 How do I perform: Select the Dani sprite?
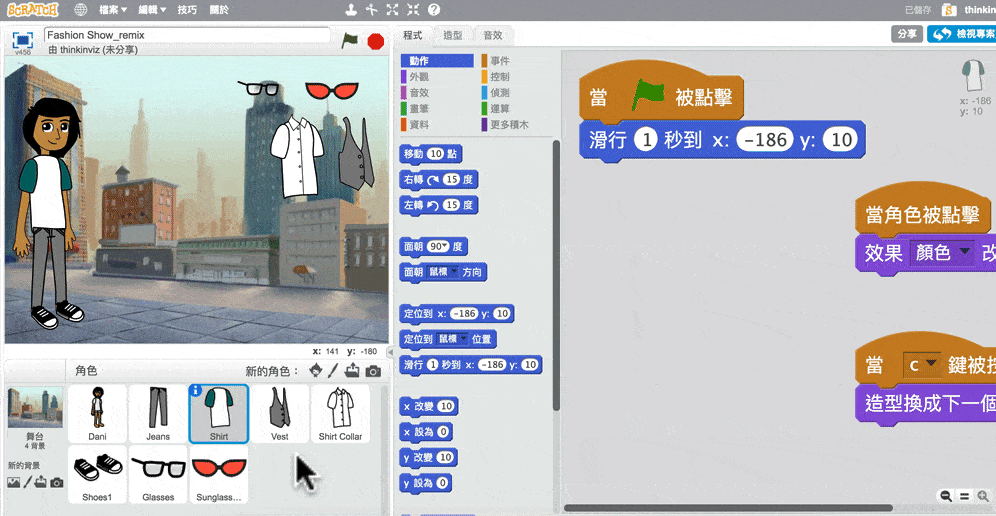coord(97,413)
